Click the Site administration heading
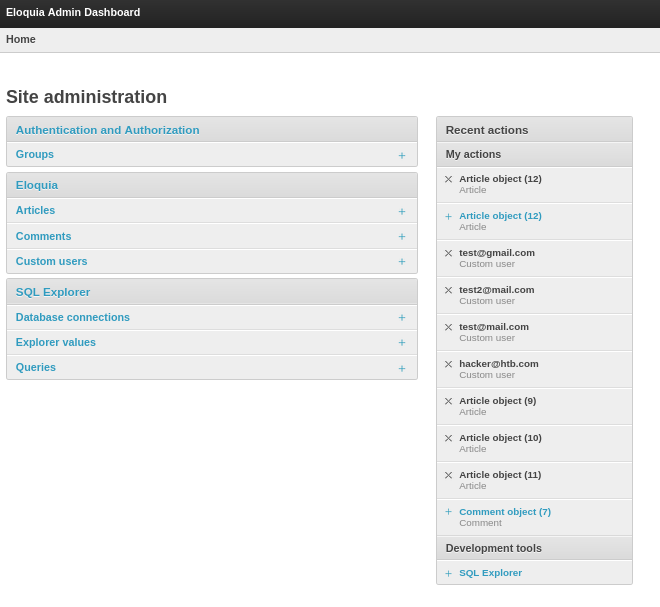The height and width of the screenshot is (607, 660). click(x=86, y=97)
